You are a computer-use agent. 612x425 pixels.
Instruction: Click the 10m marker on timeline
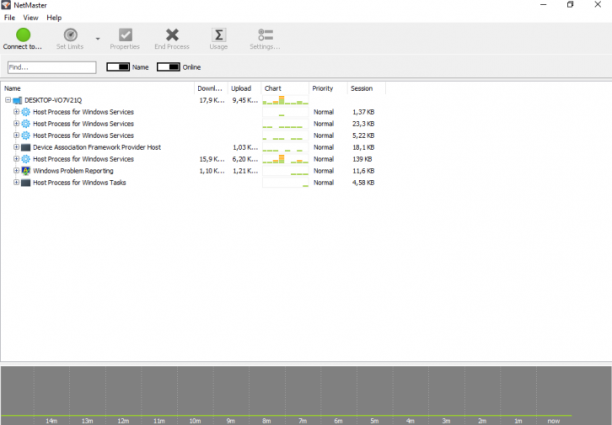[195, 421]
